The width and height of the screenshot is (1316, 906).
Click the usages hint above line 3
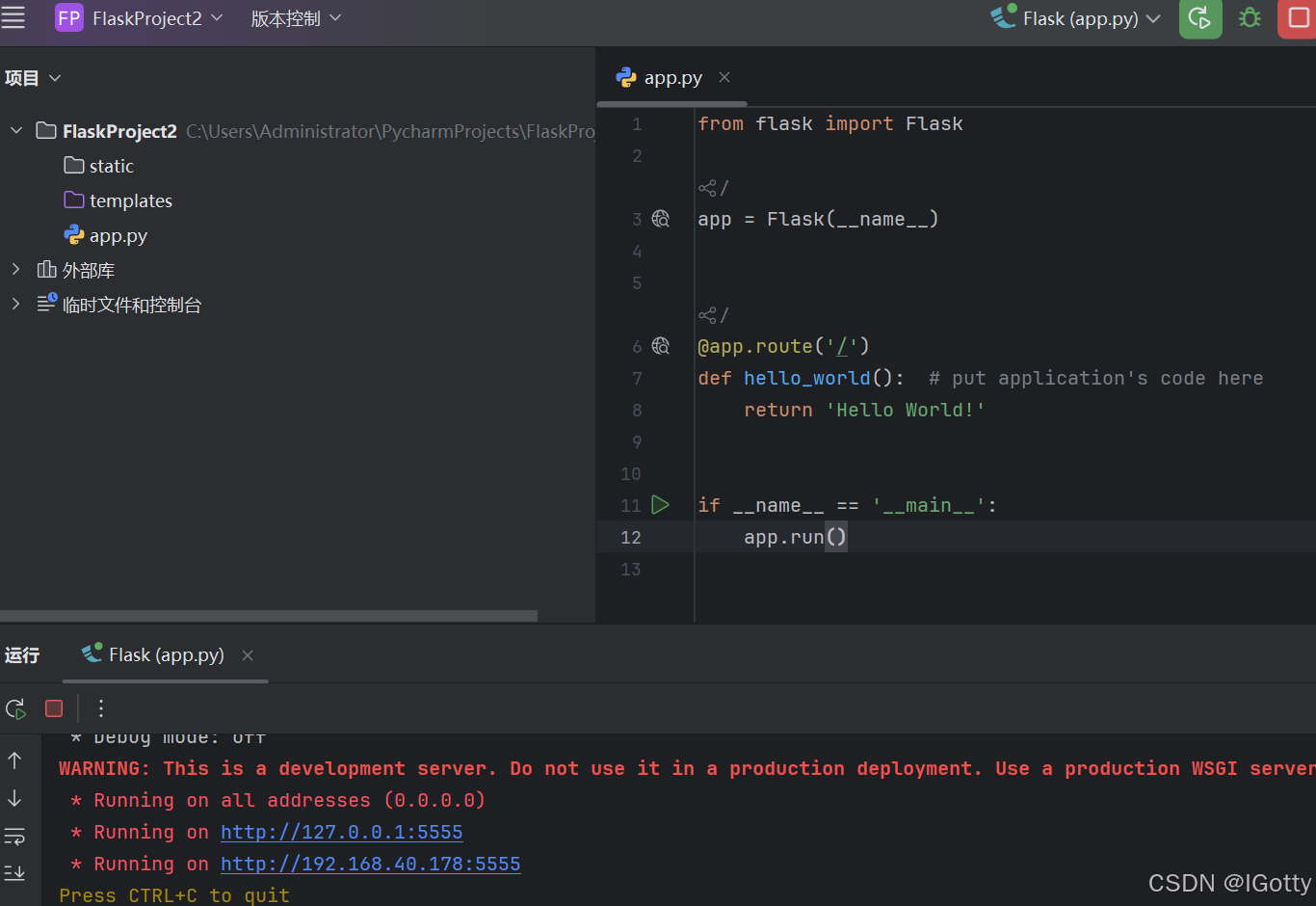[x=714, y=187]
